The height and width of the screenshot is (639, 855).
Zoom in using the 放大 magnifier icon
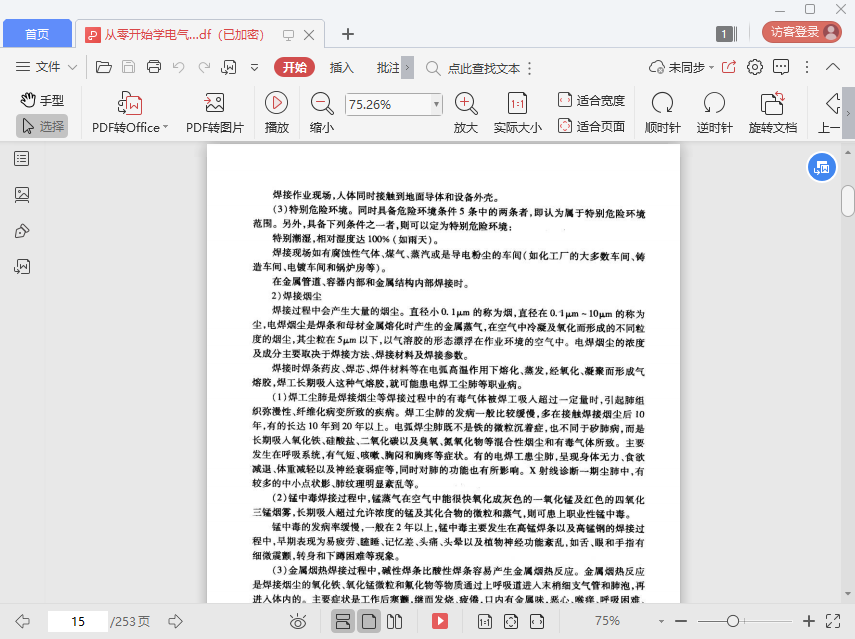coord(466,103)
